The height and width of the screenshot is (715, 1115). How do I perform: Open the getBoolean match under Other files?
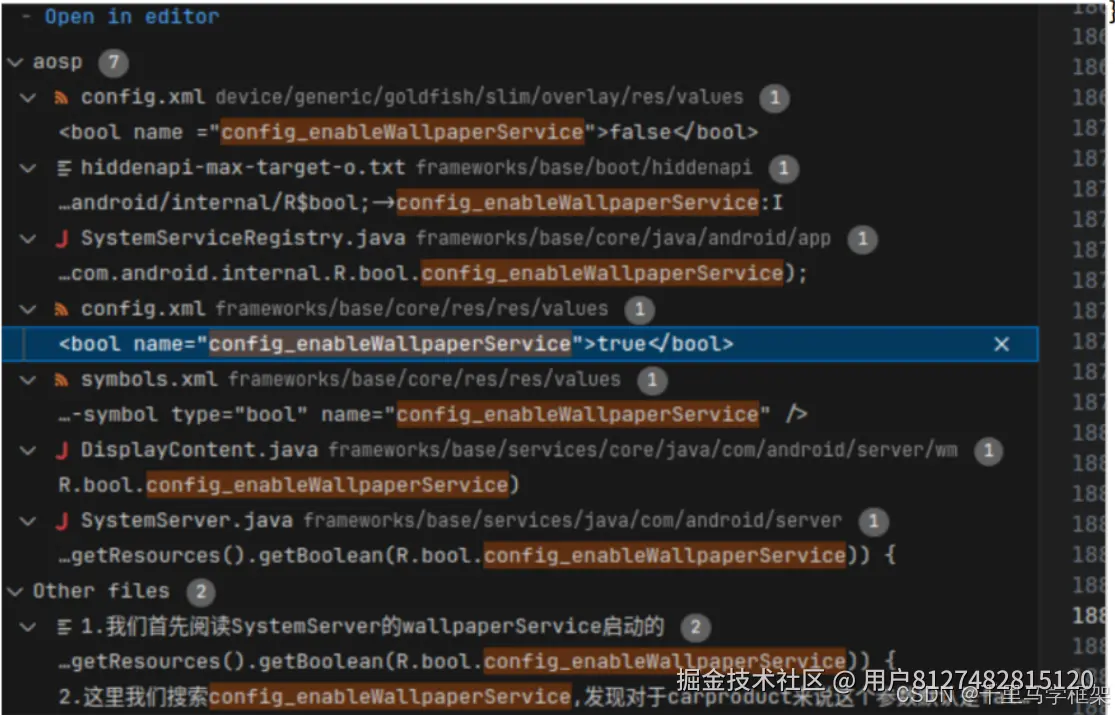(476, 661)
